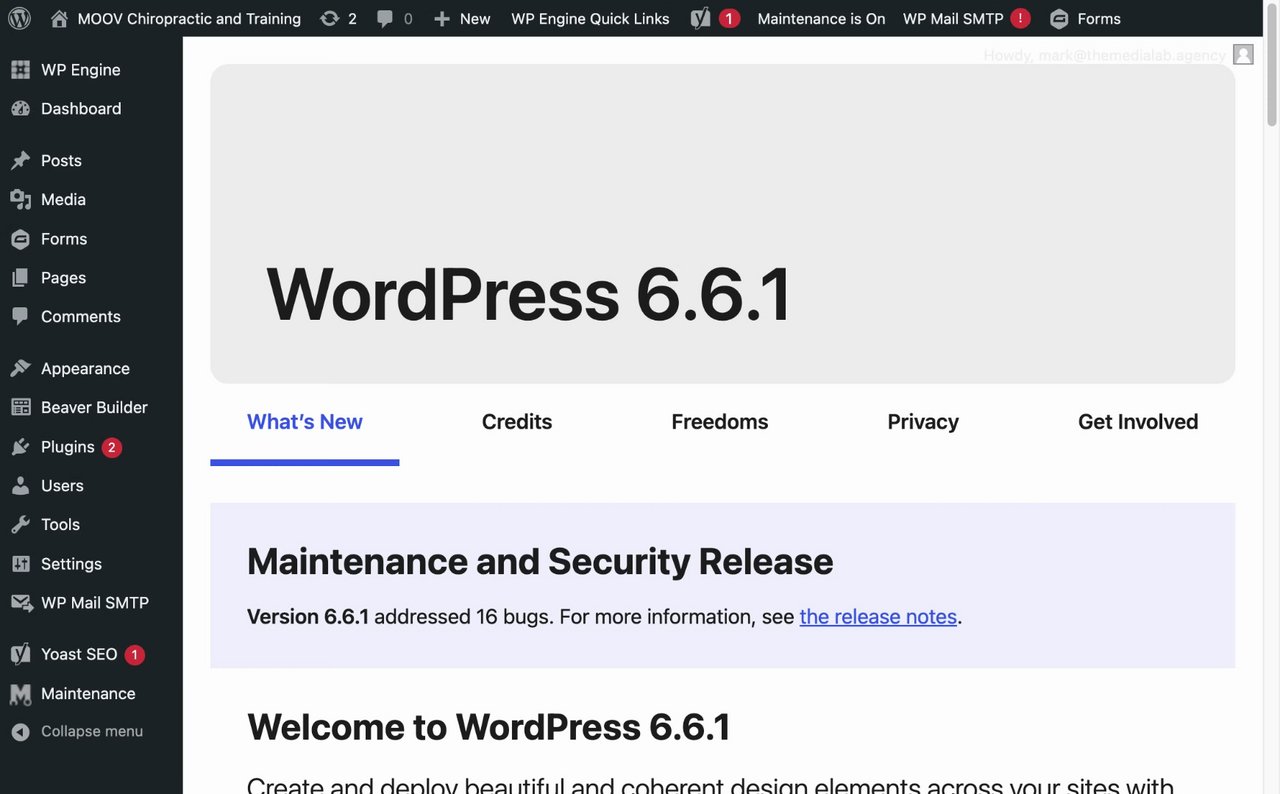The width and height of the screenshot is (1280, 794).
Task: Click the Maintenance sidebar icon
Action: click(x=20, y=694)
